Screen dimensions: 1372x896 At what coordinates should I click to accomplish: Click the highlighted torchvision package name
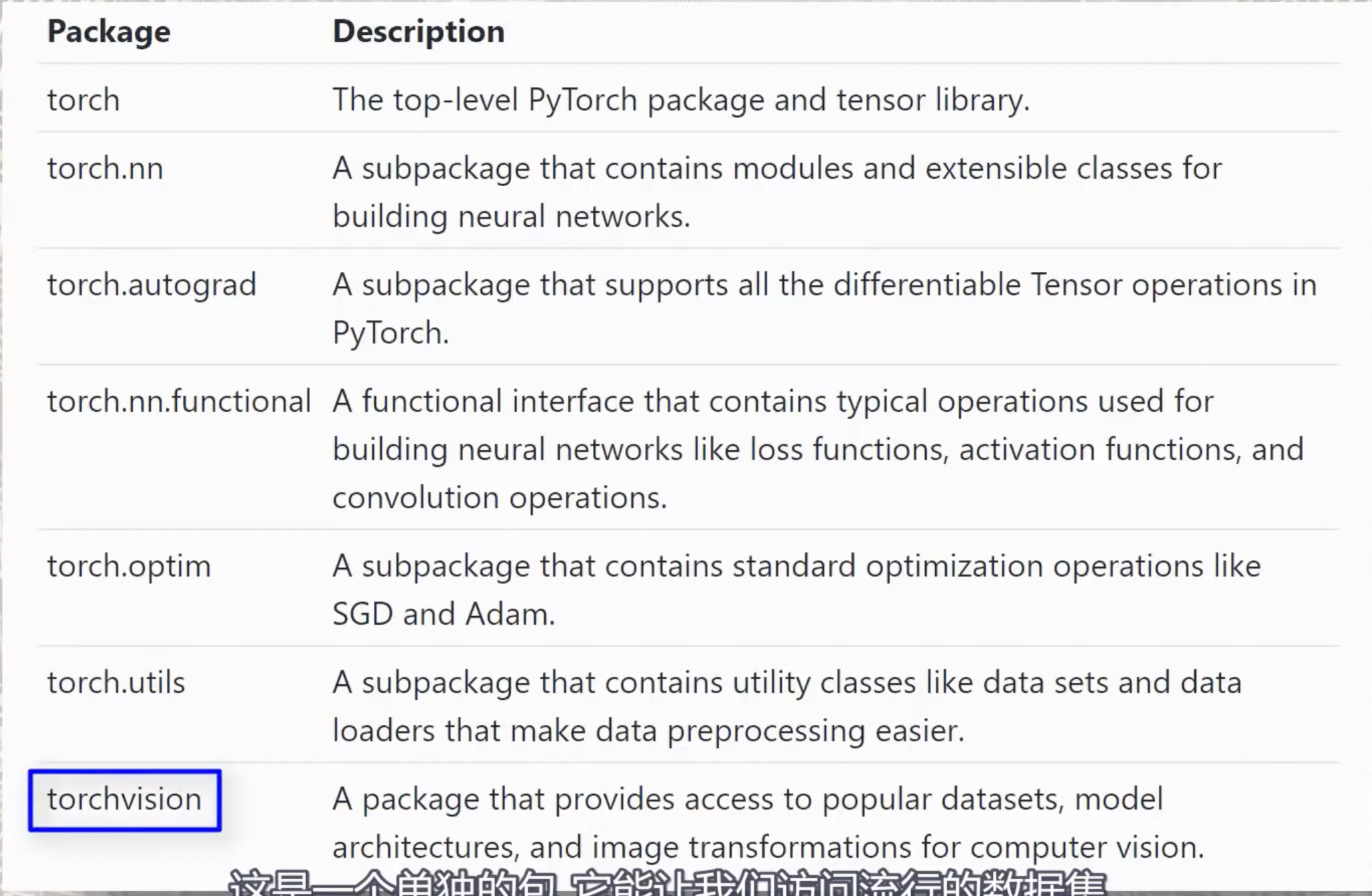click(x=125, y=800)
